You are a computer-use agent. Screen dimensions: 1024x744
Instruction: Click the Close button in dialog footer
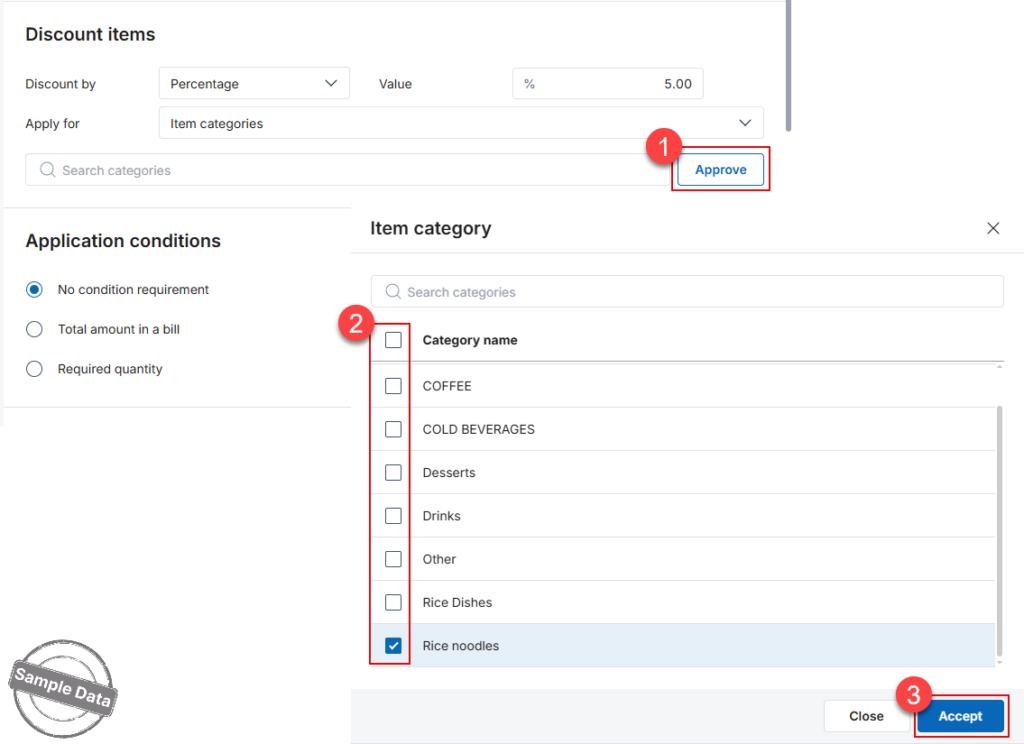click(x=866, y=716)
